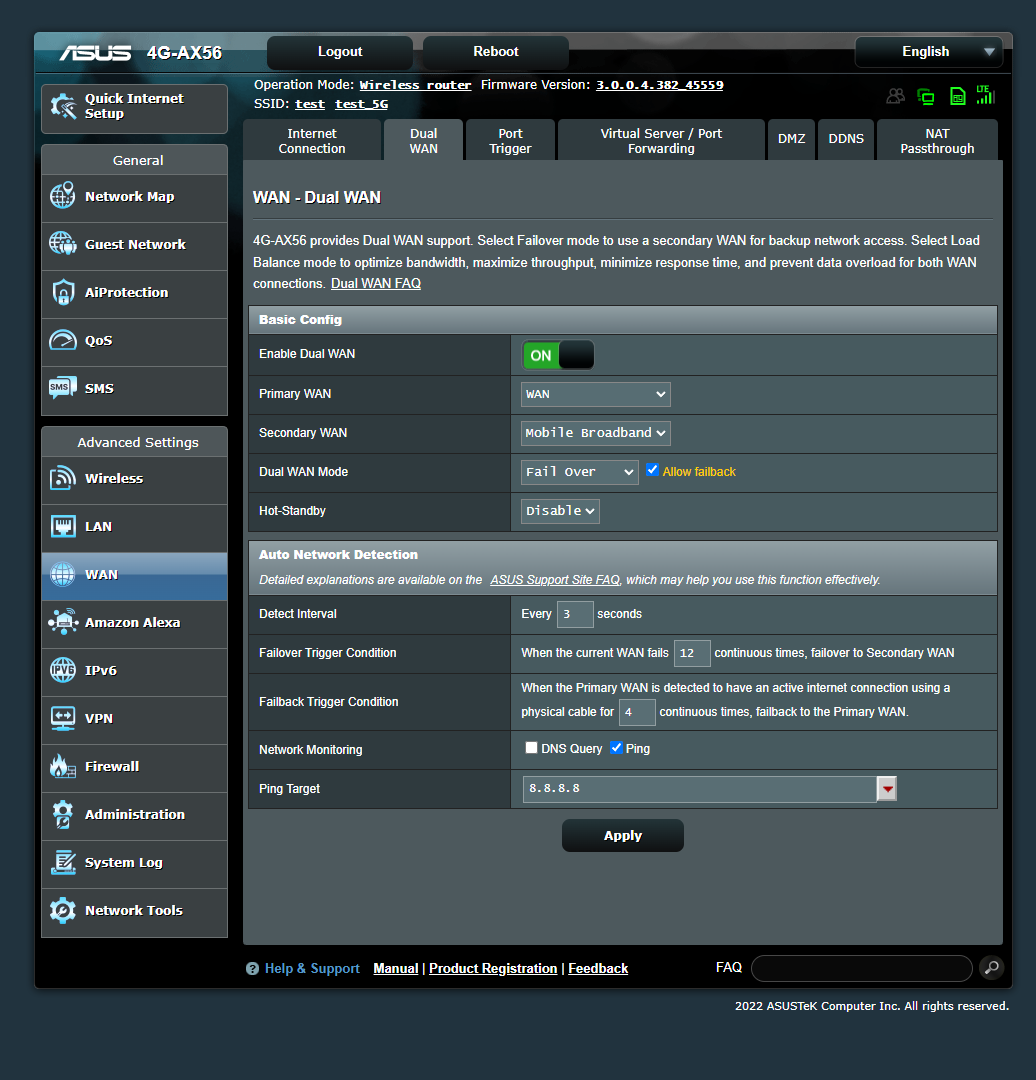Open Quick Internet Setup wizard icon
1036x1080 pixels.
pyautogui.click(x=63, y=107)
